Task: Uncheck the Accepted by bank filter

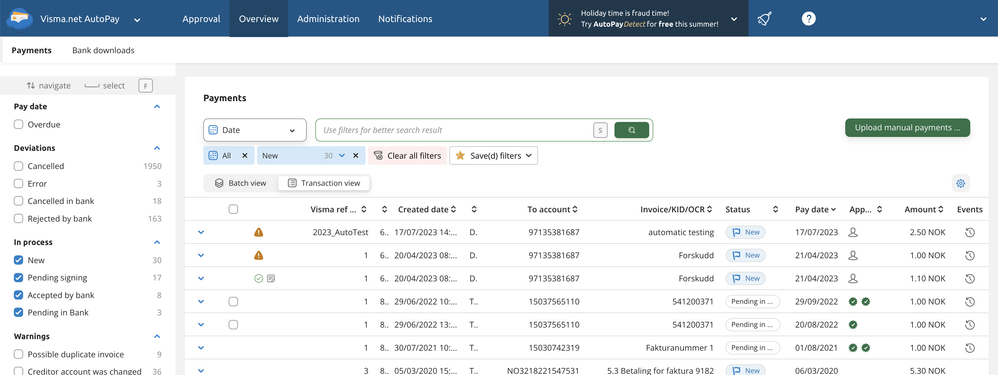Action: (18, 295)
